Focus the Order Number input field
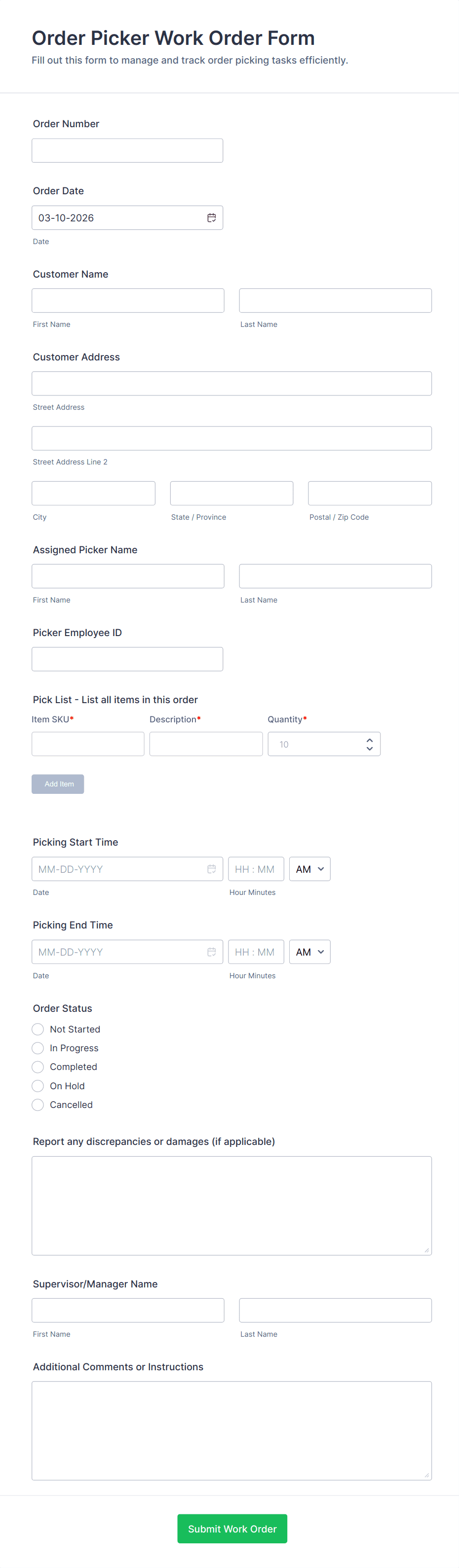Screen dimensions: 459x1568 [x=127, y=151]
